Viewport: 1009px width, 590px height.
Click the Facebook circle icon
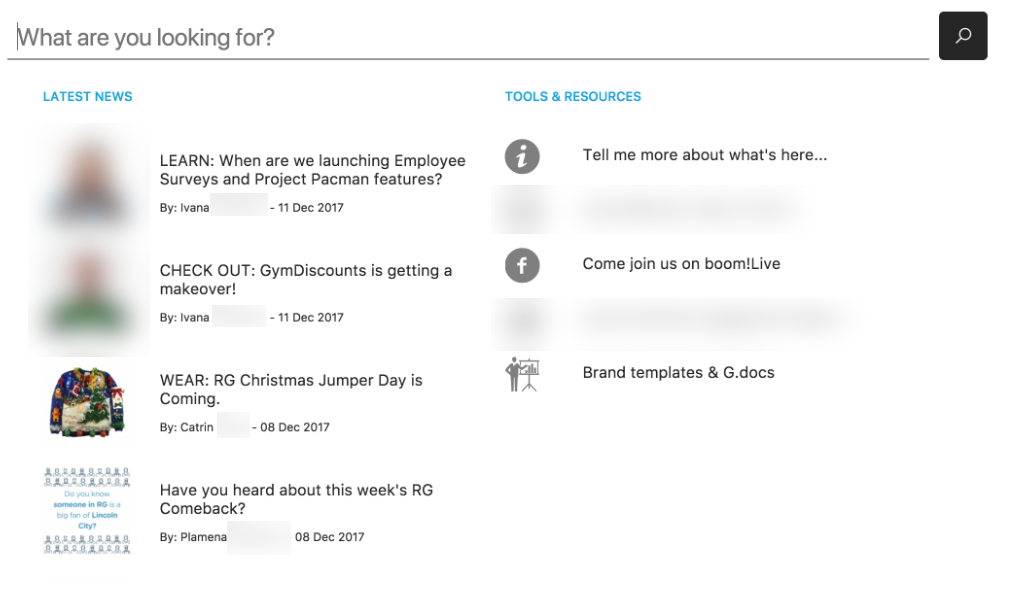coord(522,265)
